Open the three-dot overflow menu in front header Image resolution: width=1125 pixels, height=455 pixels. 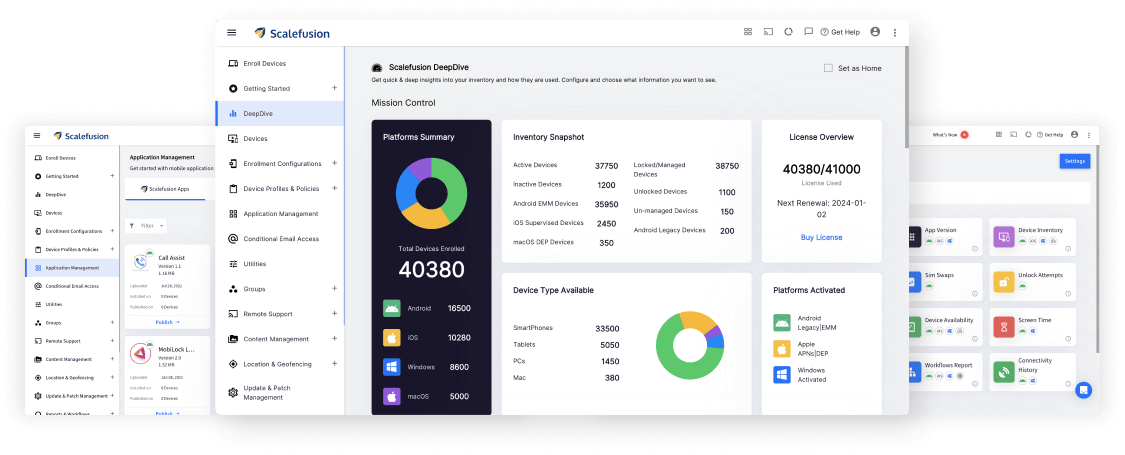pos(895,32)
